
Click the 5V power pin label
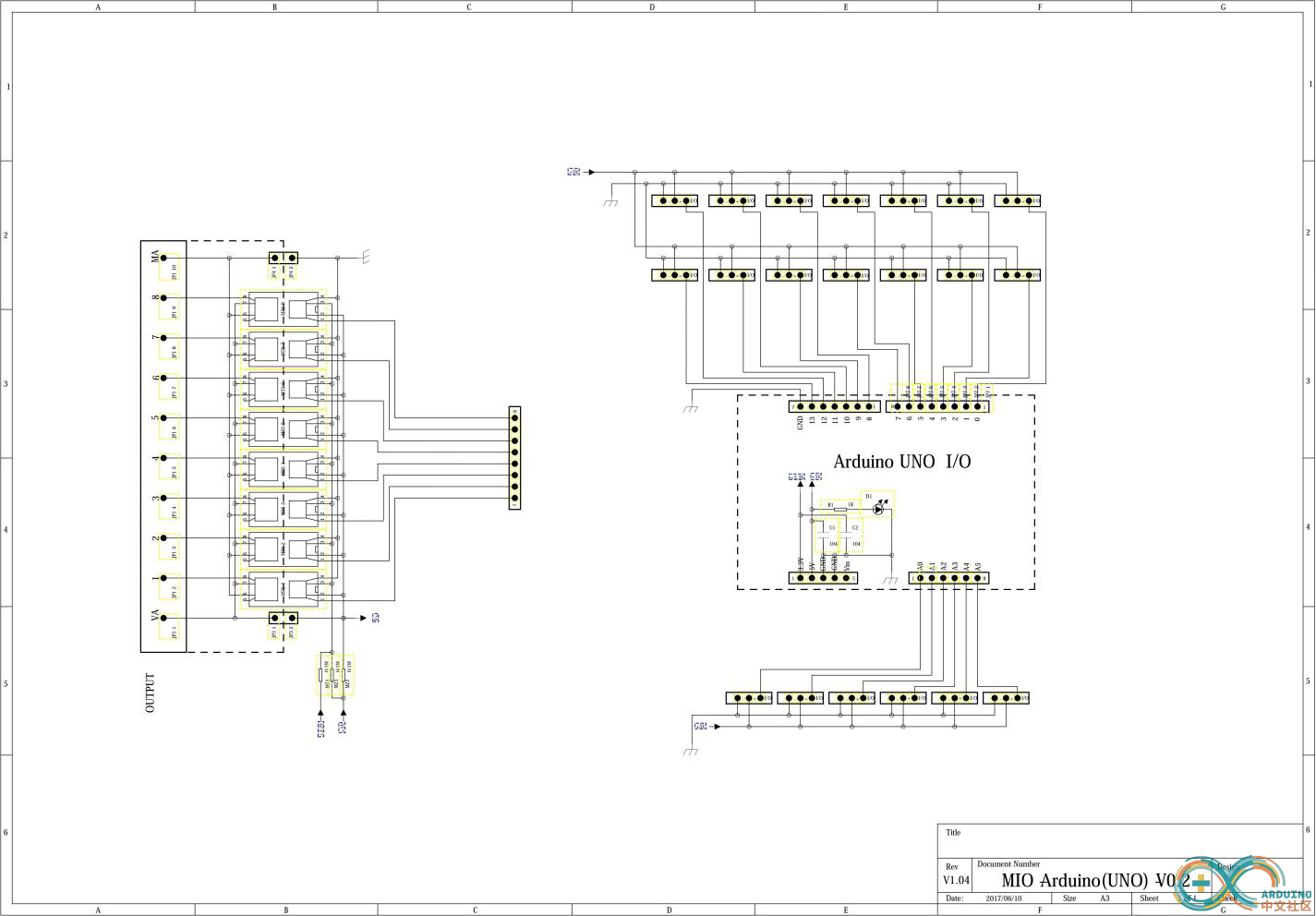[812, 566]
